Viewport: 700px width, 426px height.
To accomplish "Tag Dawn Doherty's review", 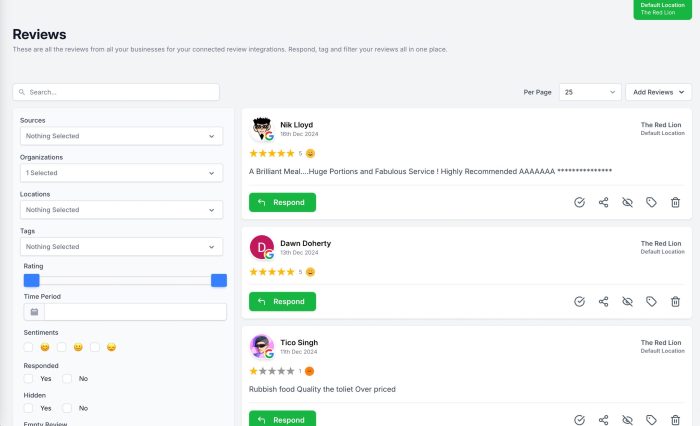I will [x=651, y=301].
